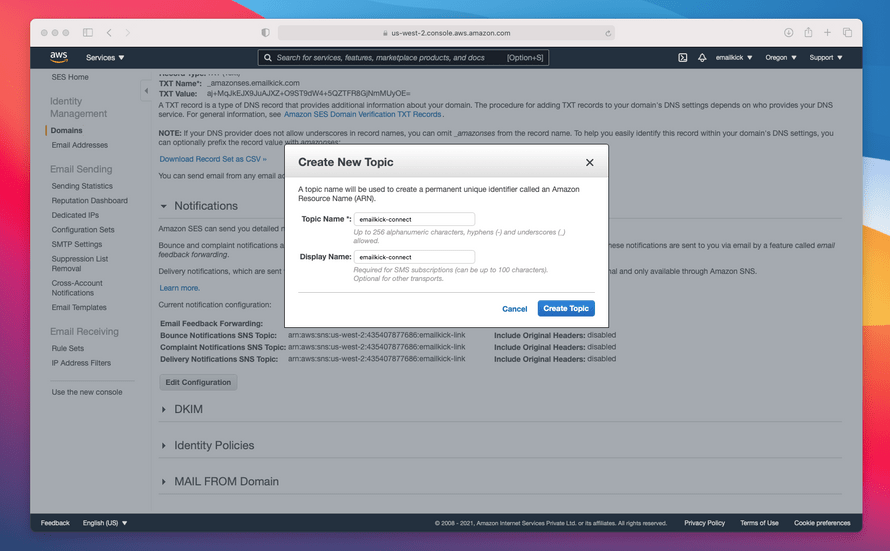Open Cross-Account Notifications in the sidebar

point(77,288)
